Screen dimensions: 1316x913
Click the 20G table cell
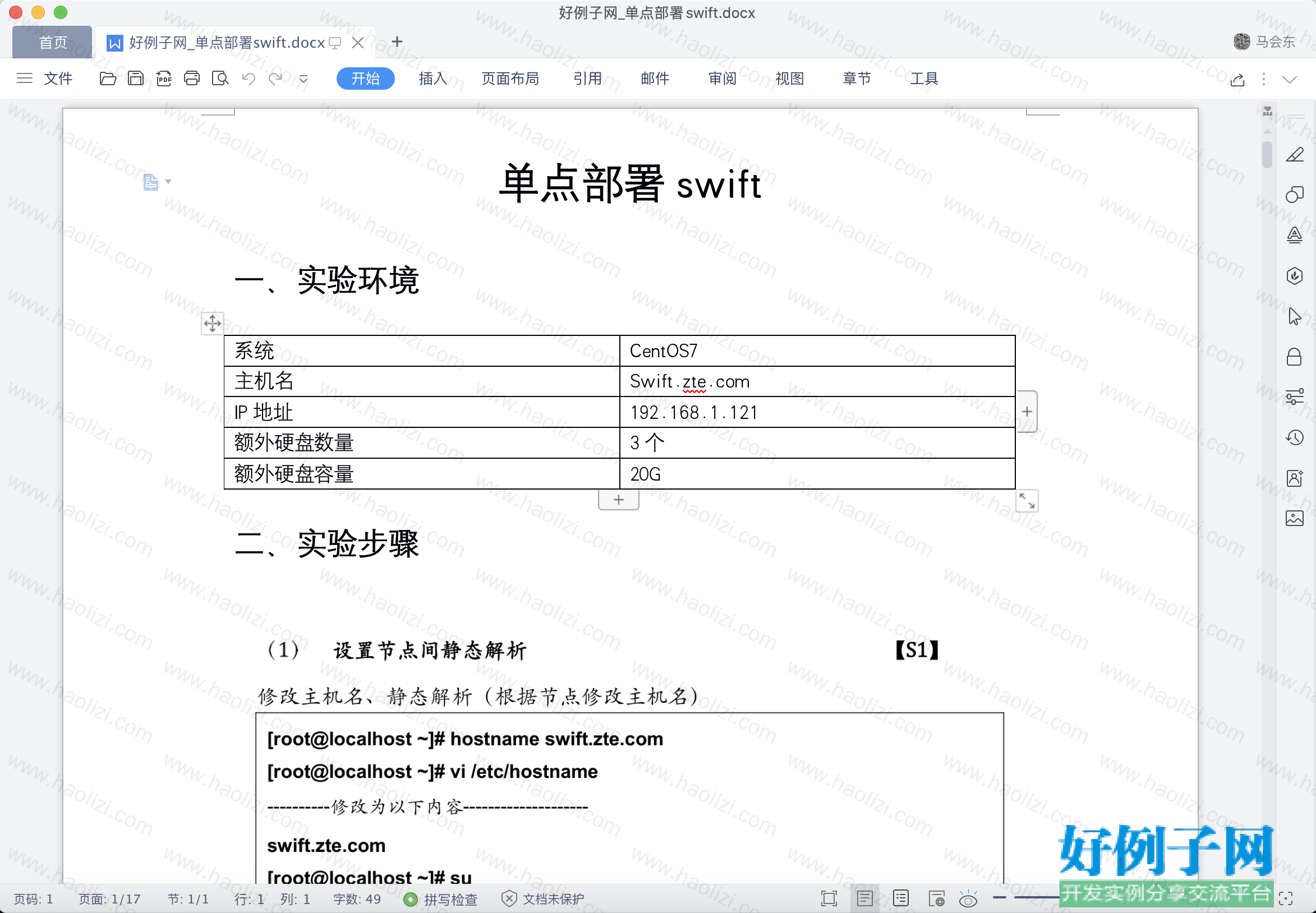(x=817, y=474)
